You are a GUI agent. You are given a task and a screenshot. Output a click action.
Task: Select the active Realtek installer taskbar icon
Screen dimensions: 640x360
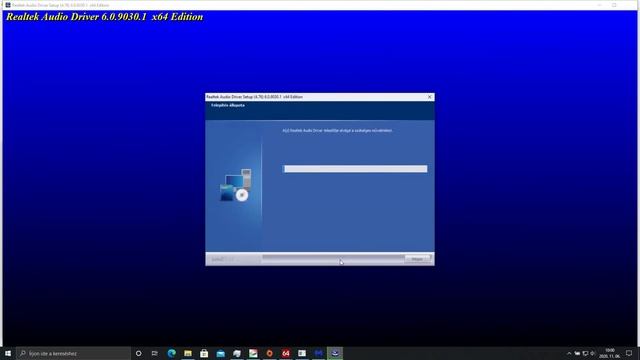tap(335, 353)
